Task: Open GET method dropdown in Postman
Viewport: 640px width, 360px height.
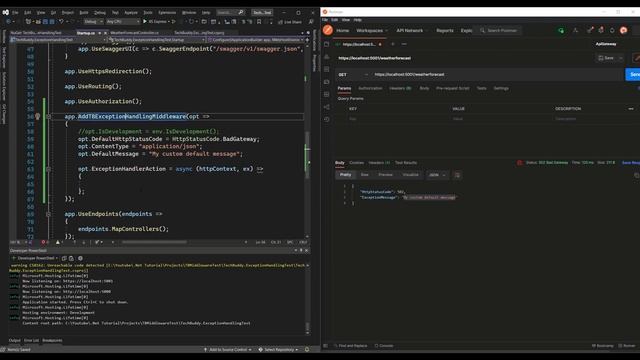Action: click(x=353, y=74)
